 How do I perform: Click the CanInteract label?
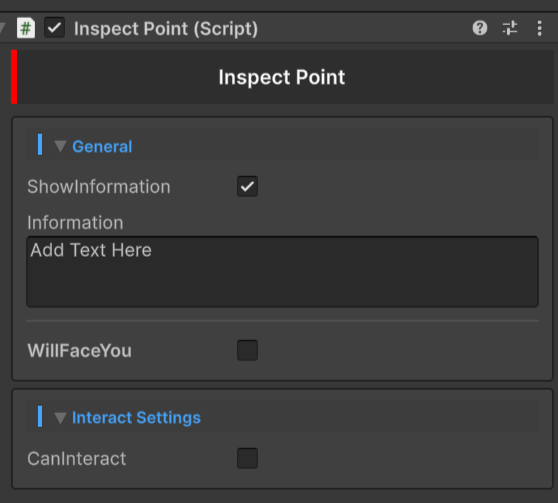(x=77, y=459)
